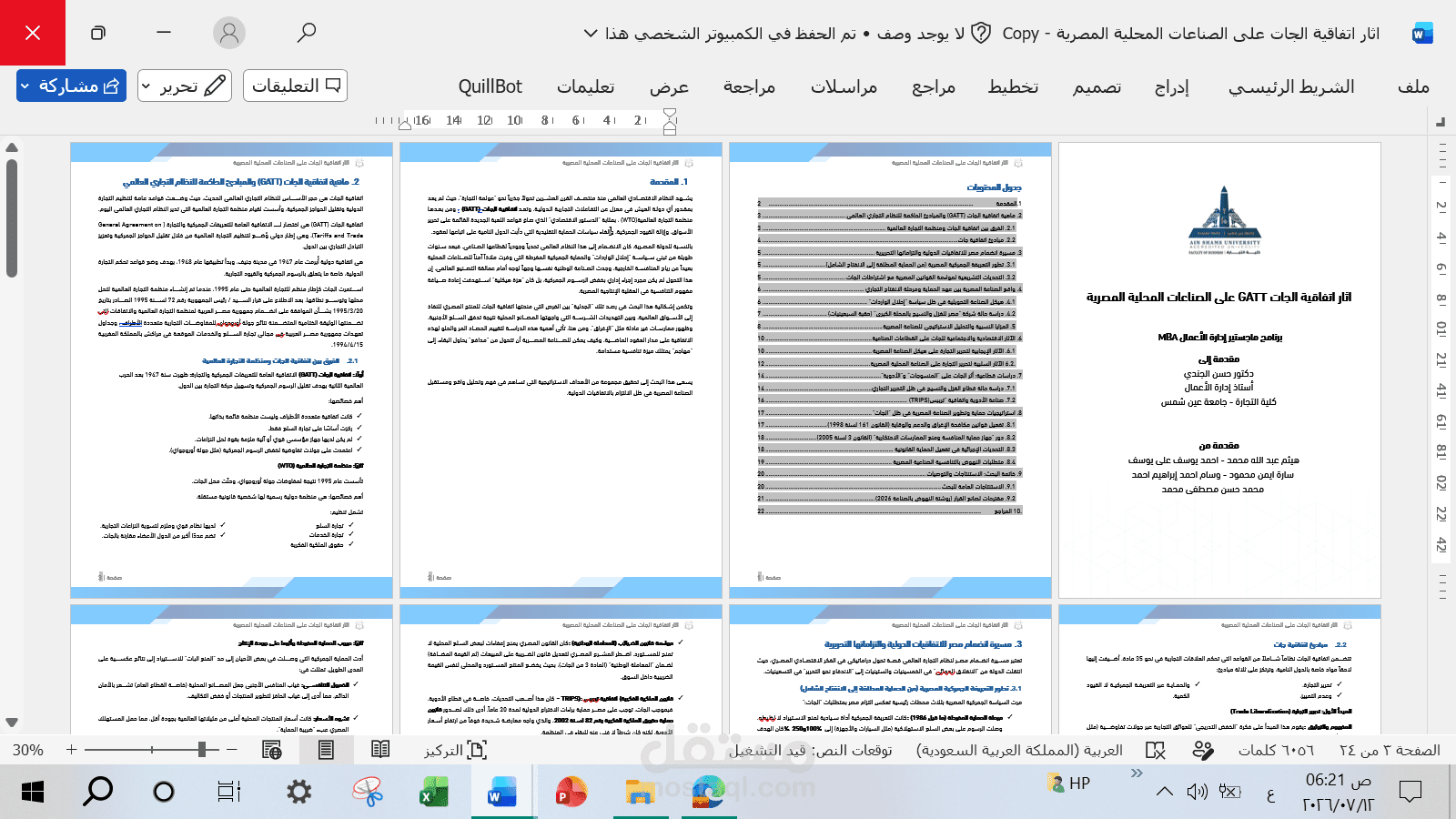Click the Word icon in the taskbar
This screenshot has width=1456, height=819.
tap(501, 792)
